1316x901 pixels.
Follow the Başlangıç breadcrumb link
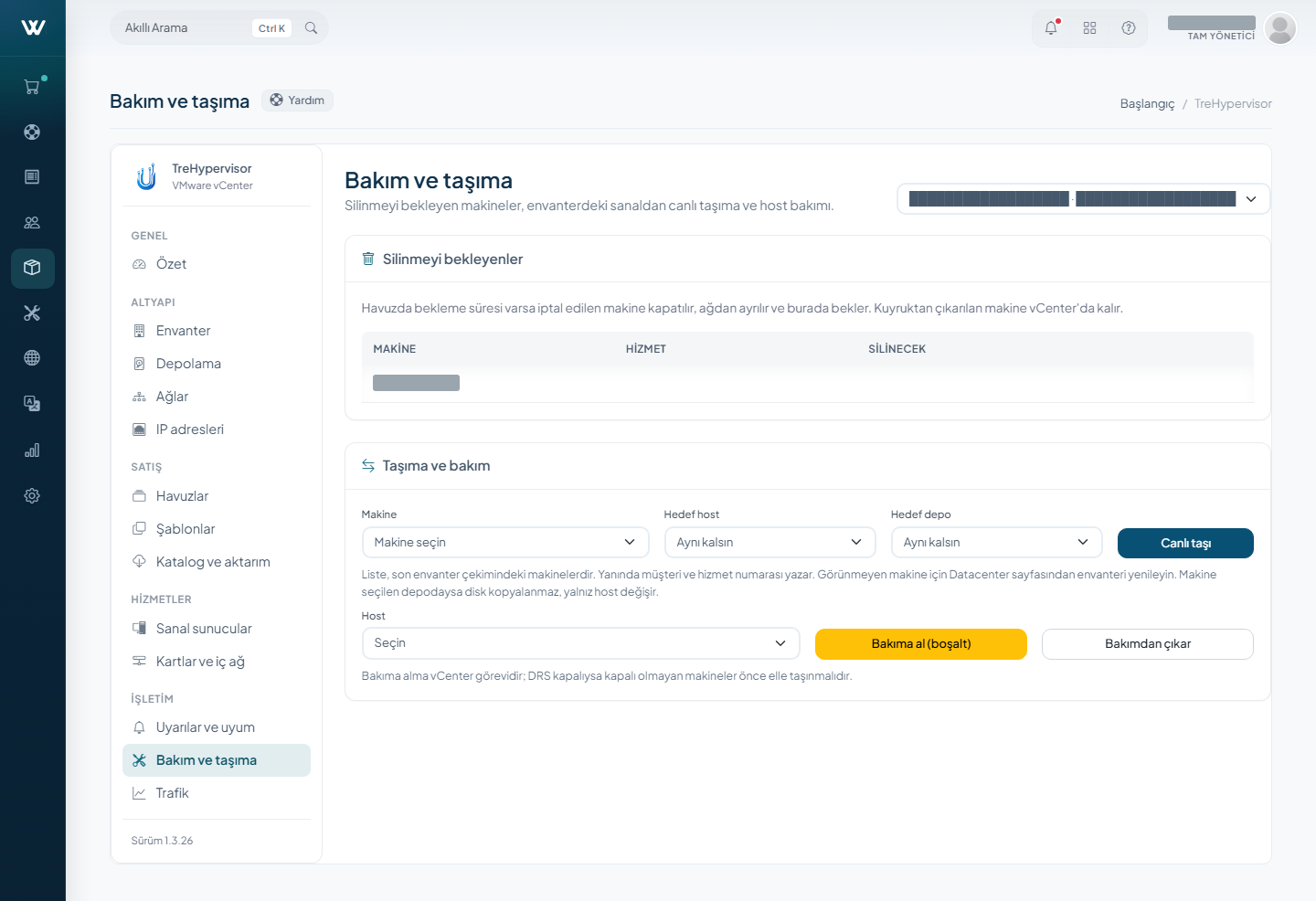(1147, 104)
